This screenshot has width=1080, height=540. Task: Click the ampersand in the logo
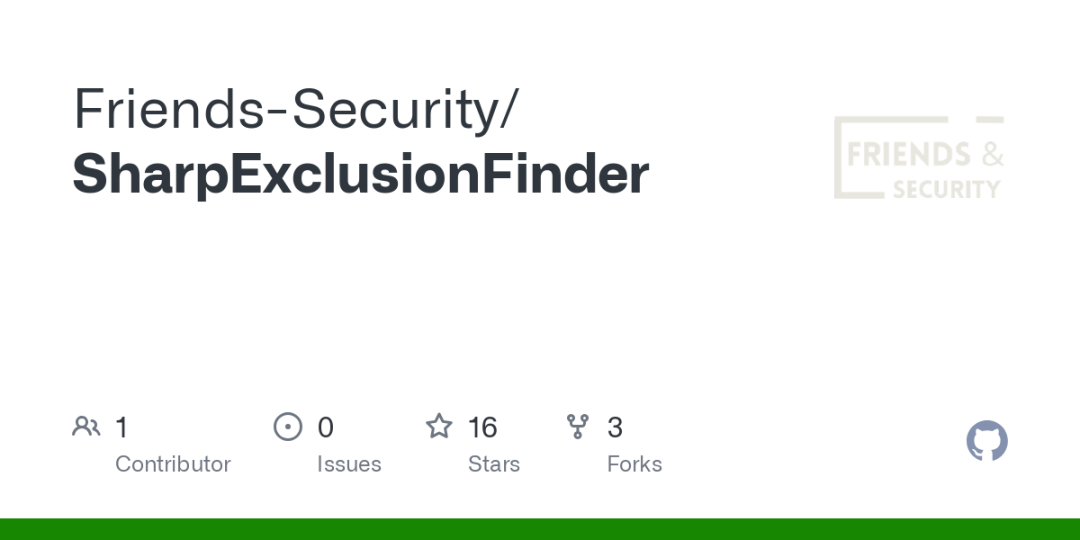[x=992, y=154]
